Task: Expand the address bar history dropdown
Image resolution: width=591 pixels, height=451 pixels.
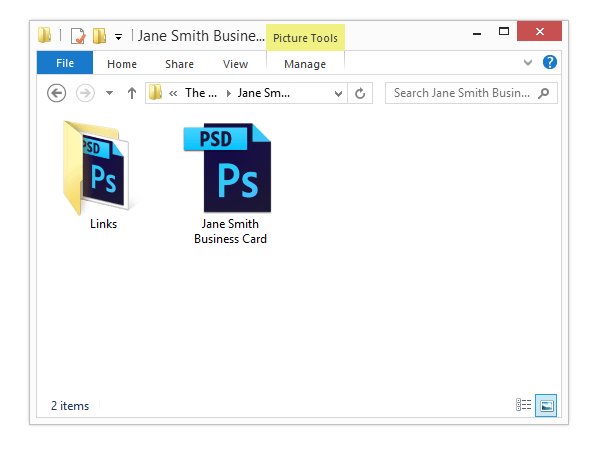Action: (x=338, y=93)
